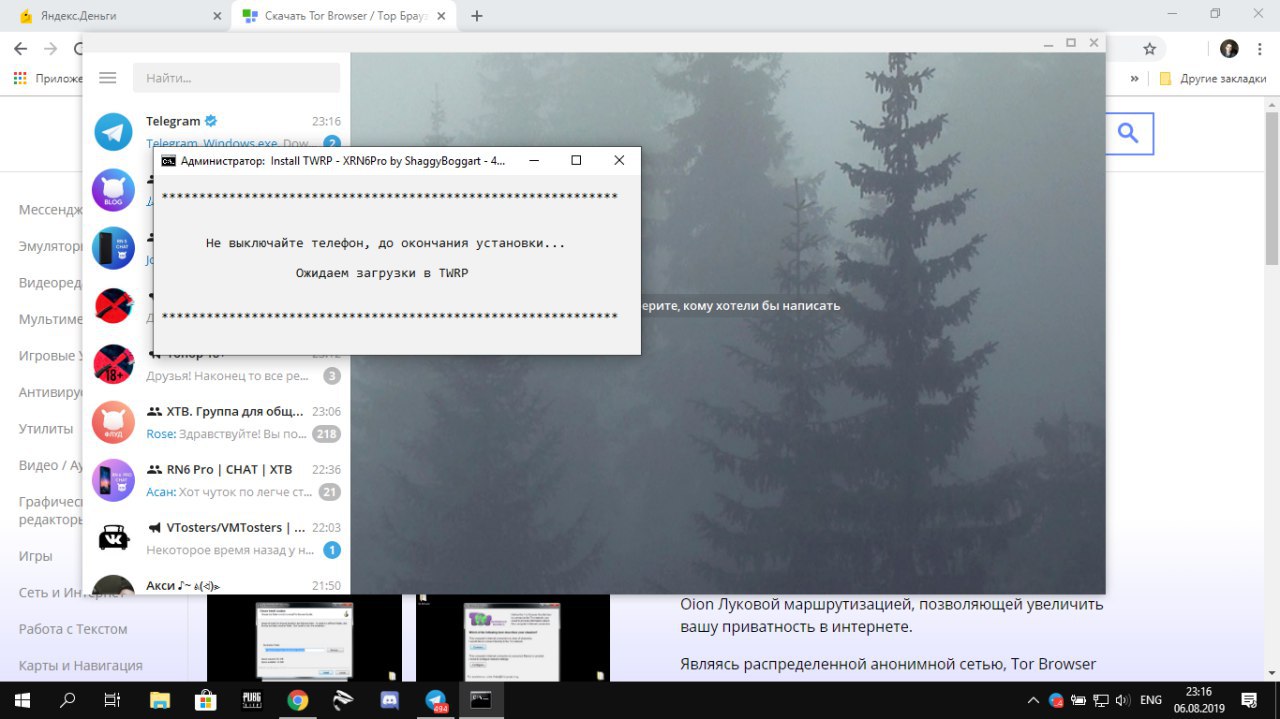Open the Утилиты category link
Screen dimensions: 1280x719
[46, 428]
